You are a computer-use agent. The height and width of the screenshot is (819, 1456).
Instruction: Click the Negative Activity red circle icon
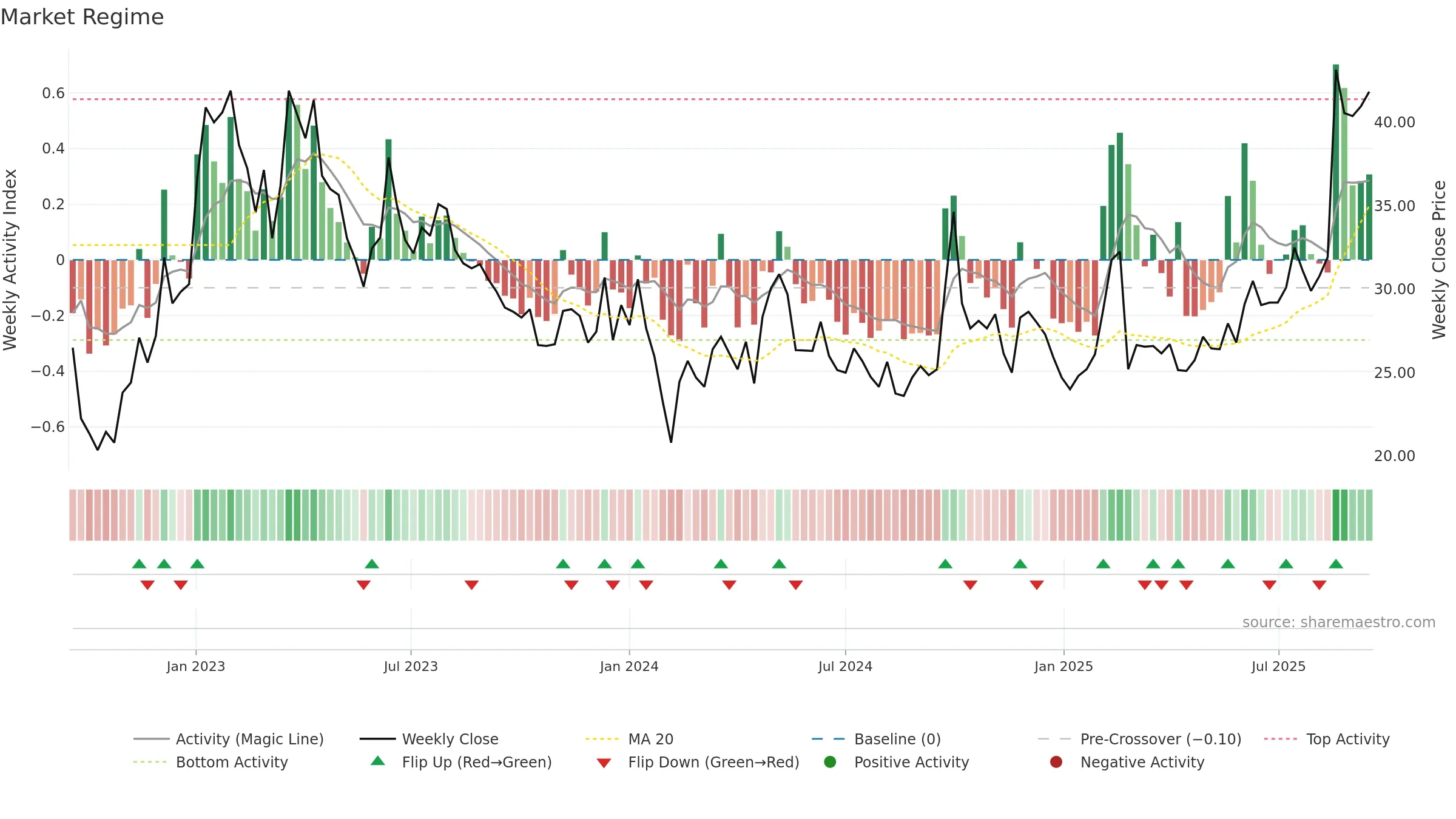[x=1056, y=761]
